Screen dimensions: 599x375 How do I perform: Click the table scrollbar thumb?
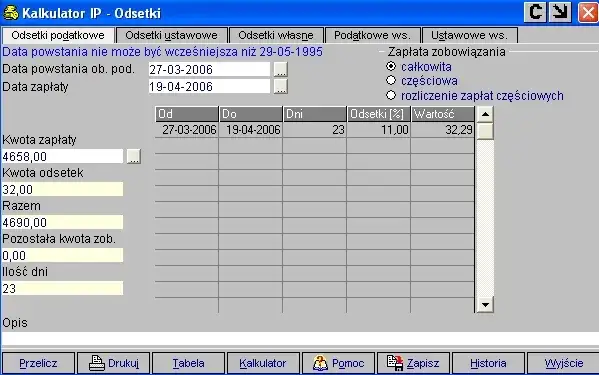pos(485,131)
